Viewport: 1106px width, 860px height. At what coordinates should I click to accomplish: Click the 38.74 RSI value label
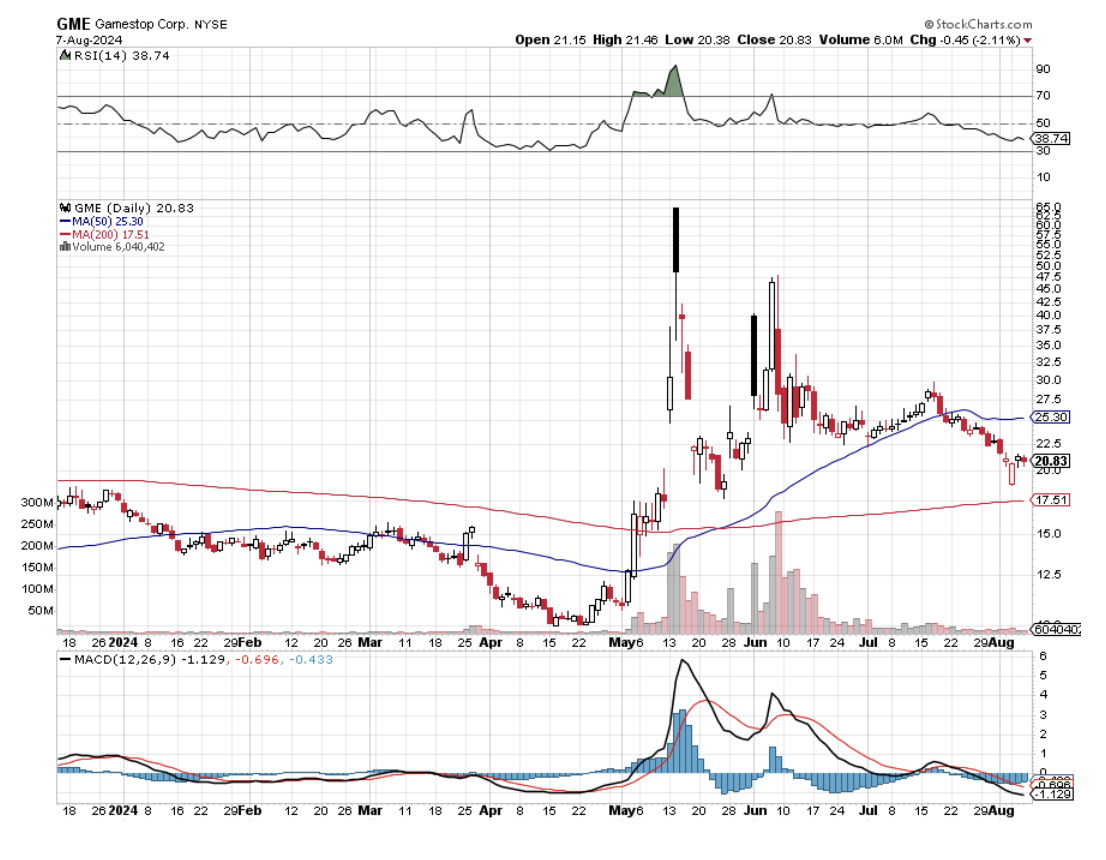(x=1053, y=139)
